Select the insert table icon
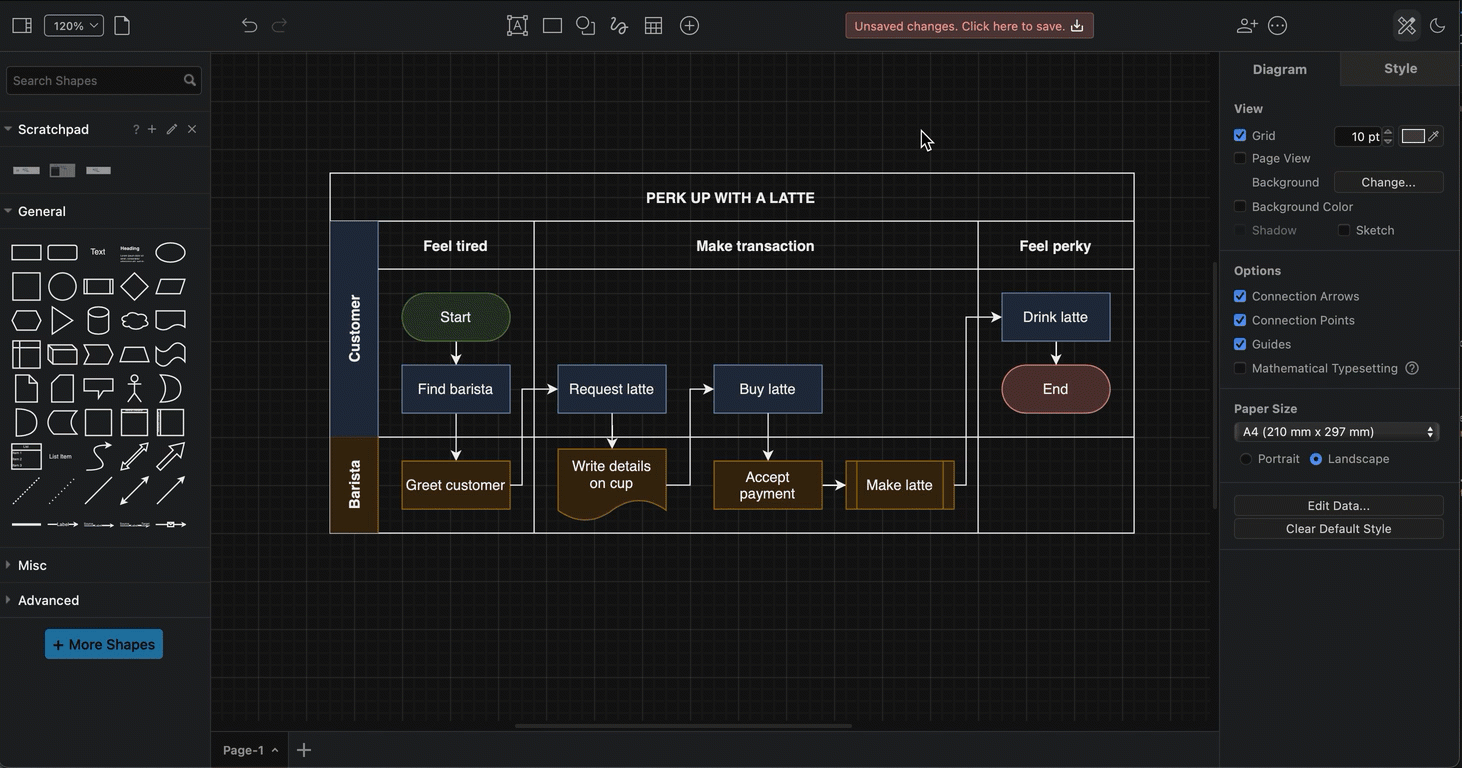Viewport: 1462px width, 768px height. 653,26
